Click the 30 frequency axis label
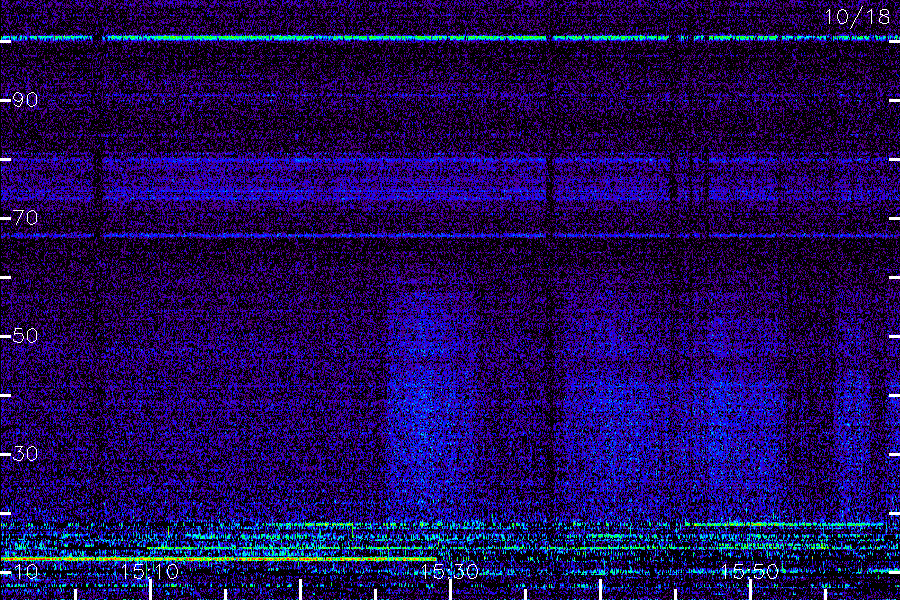 pyautogui.click(x=25, y=454)
